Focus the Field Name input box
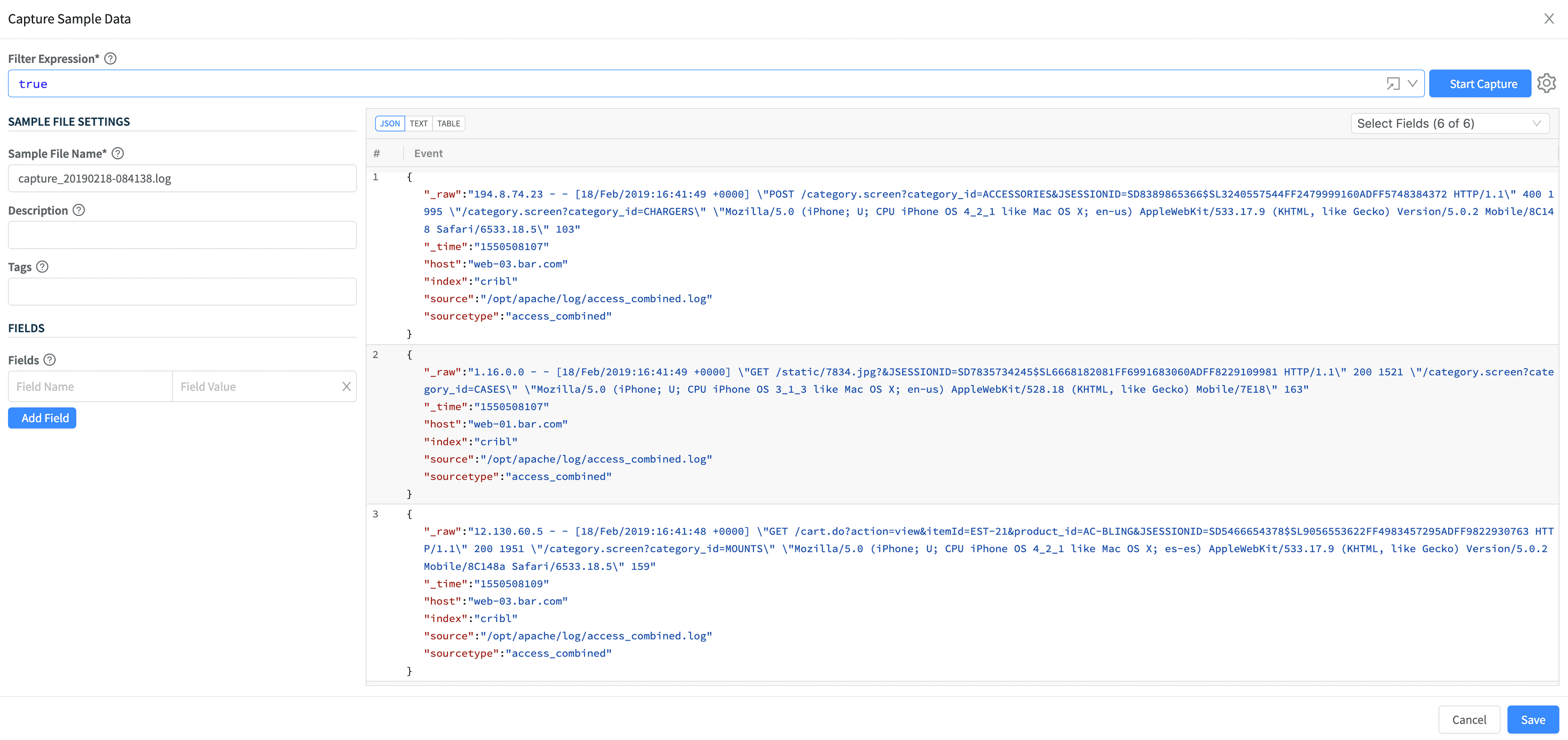The image size is (1568, 740). 90,387
